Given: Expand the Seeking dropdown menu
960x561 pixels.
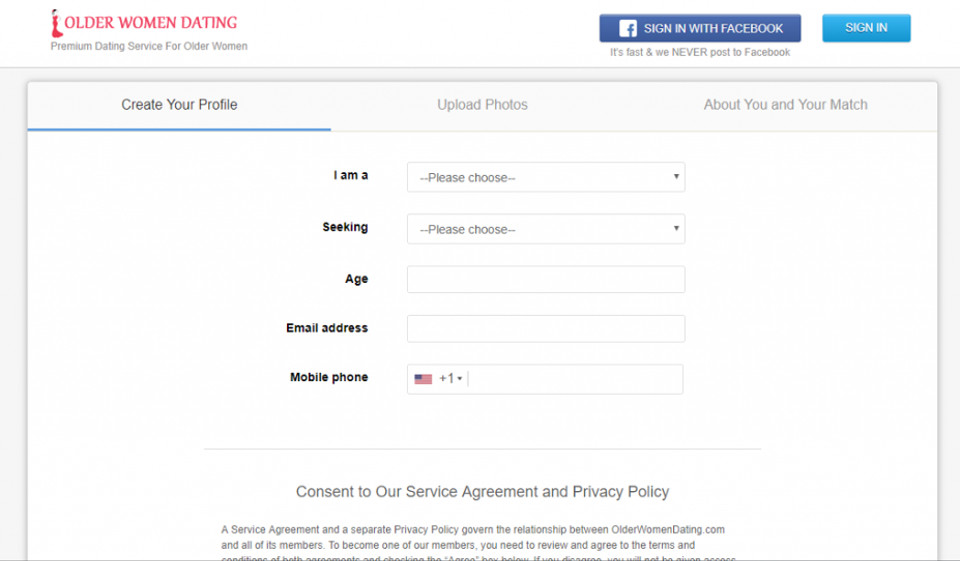Looking at the screenshot, I should (x=545, y=229).
